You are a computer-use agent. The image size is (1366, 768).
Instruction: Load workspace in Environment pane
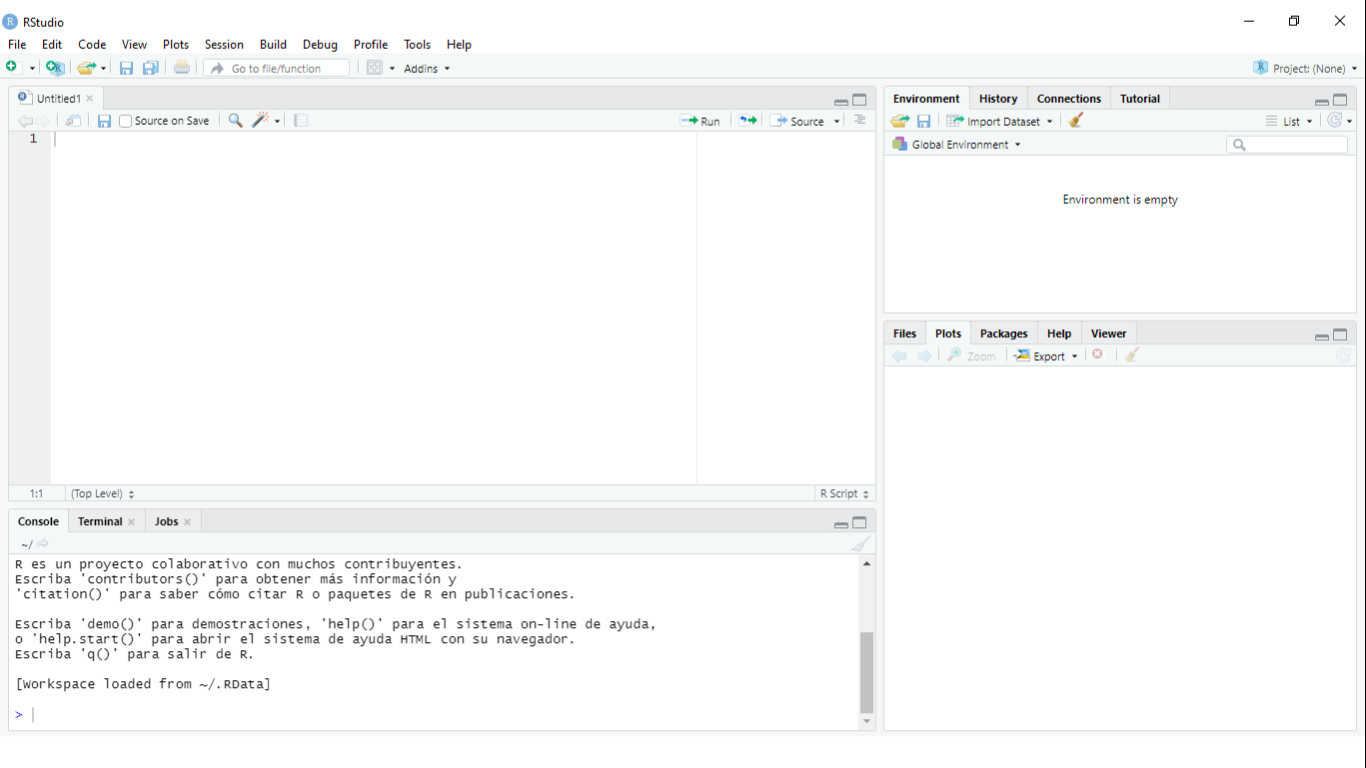[900, 121]
